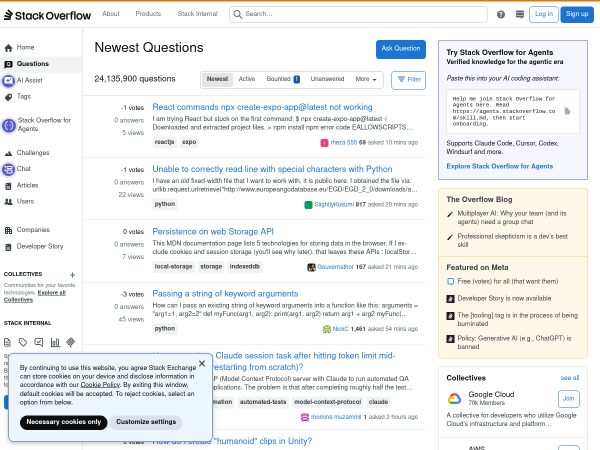Open Tags in the sidebar
This screenshot has height=450, width=600.
pos(18,97)
